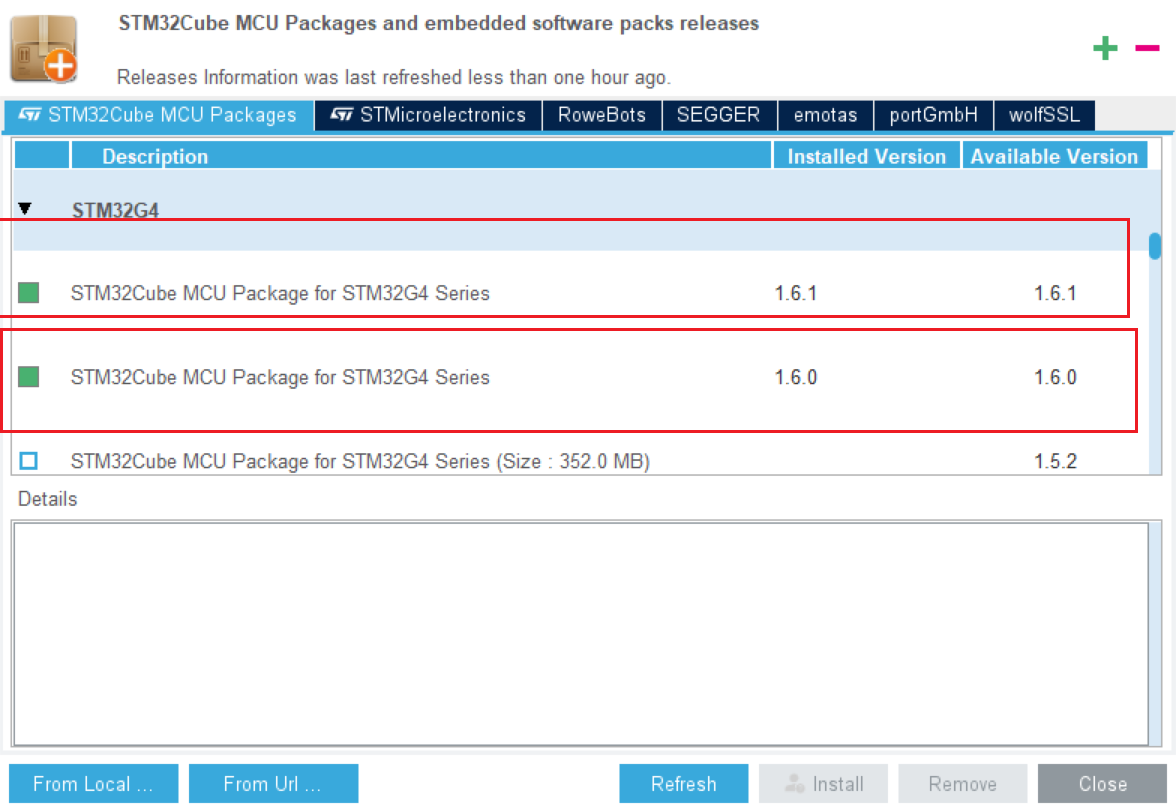Click the Description column header
The height and width of the screenshot is (811, 1176).
pos(421,156)
